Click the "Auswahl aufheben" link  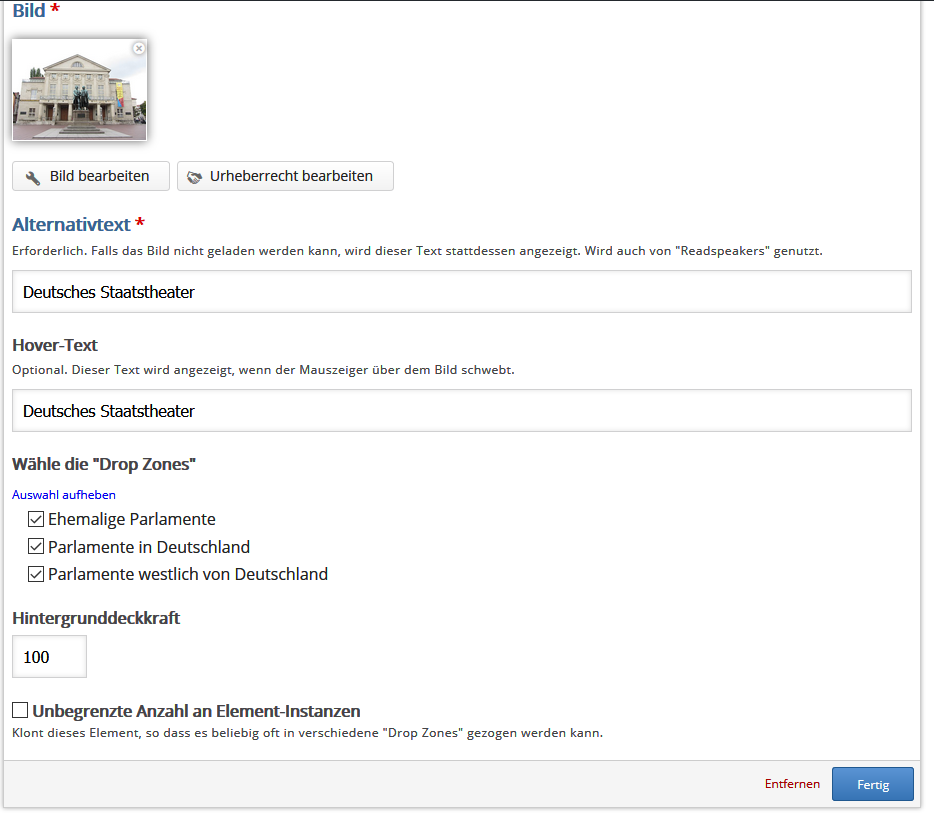[x=64, y=494]
